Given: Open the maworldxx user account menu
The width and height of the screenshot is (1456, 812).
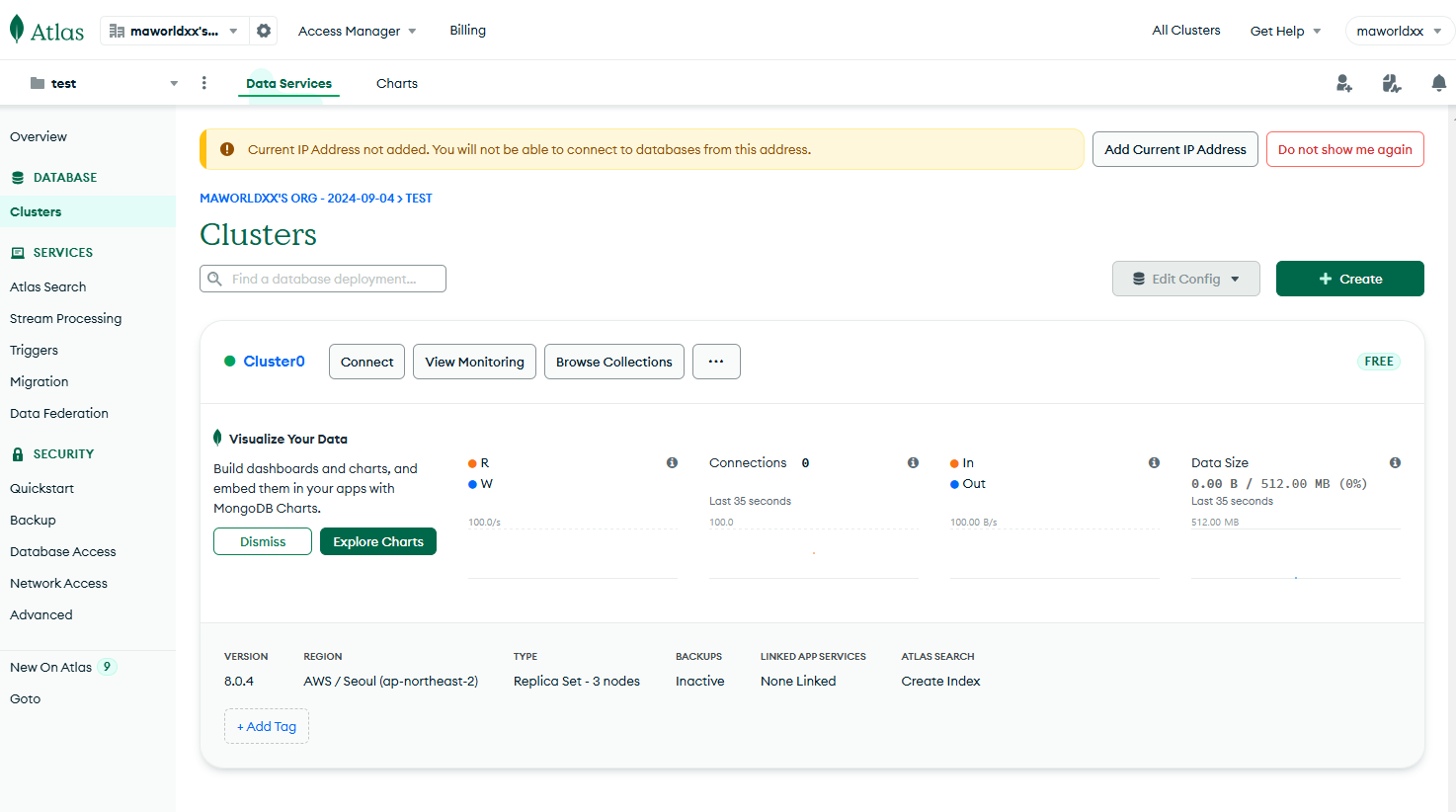Looking at the screenshot, I should (x=1400, y=31).
